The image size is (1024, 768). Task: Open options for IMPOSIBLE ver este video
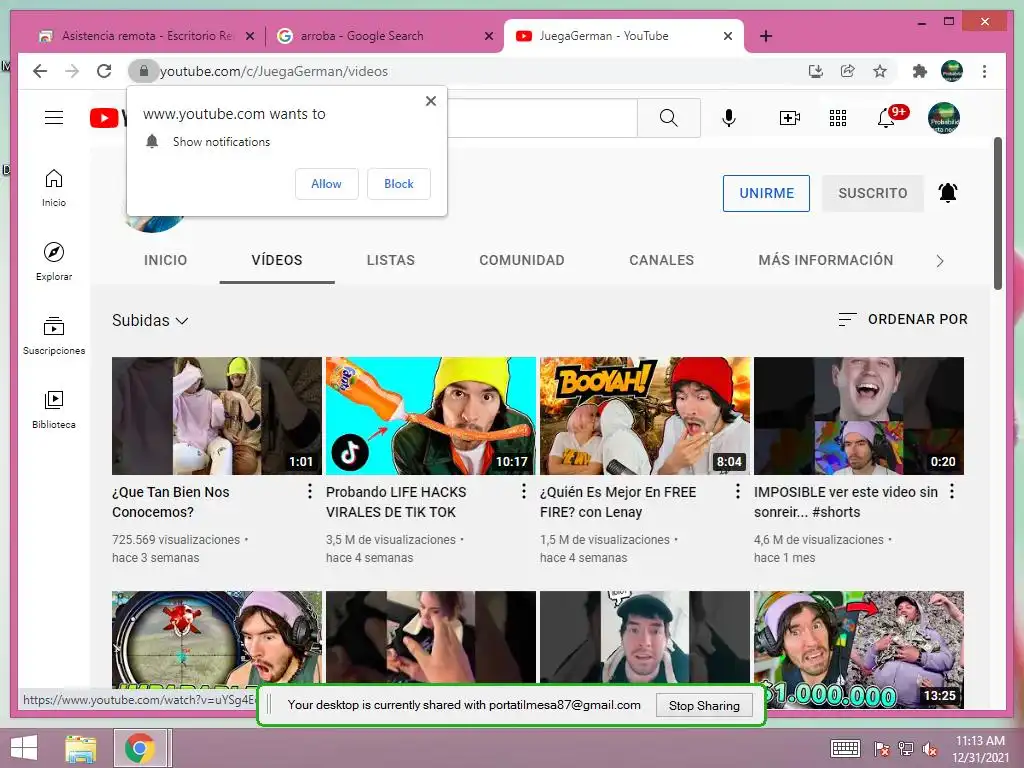point(952,491)
